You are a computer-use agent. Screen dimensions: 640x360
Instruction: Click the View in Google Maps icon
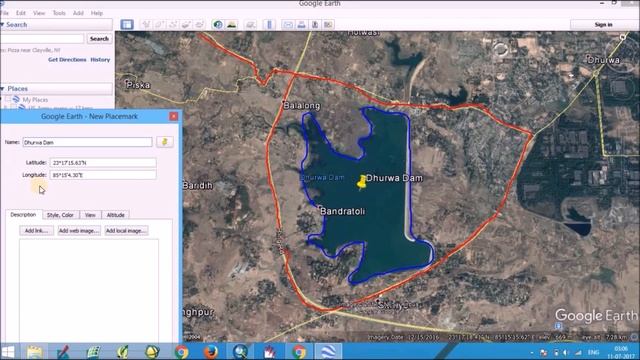coord(328,24)
